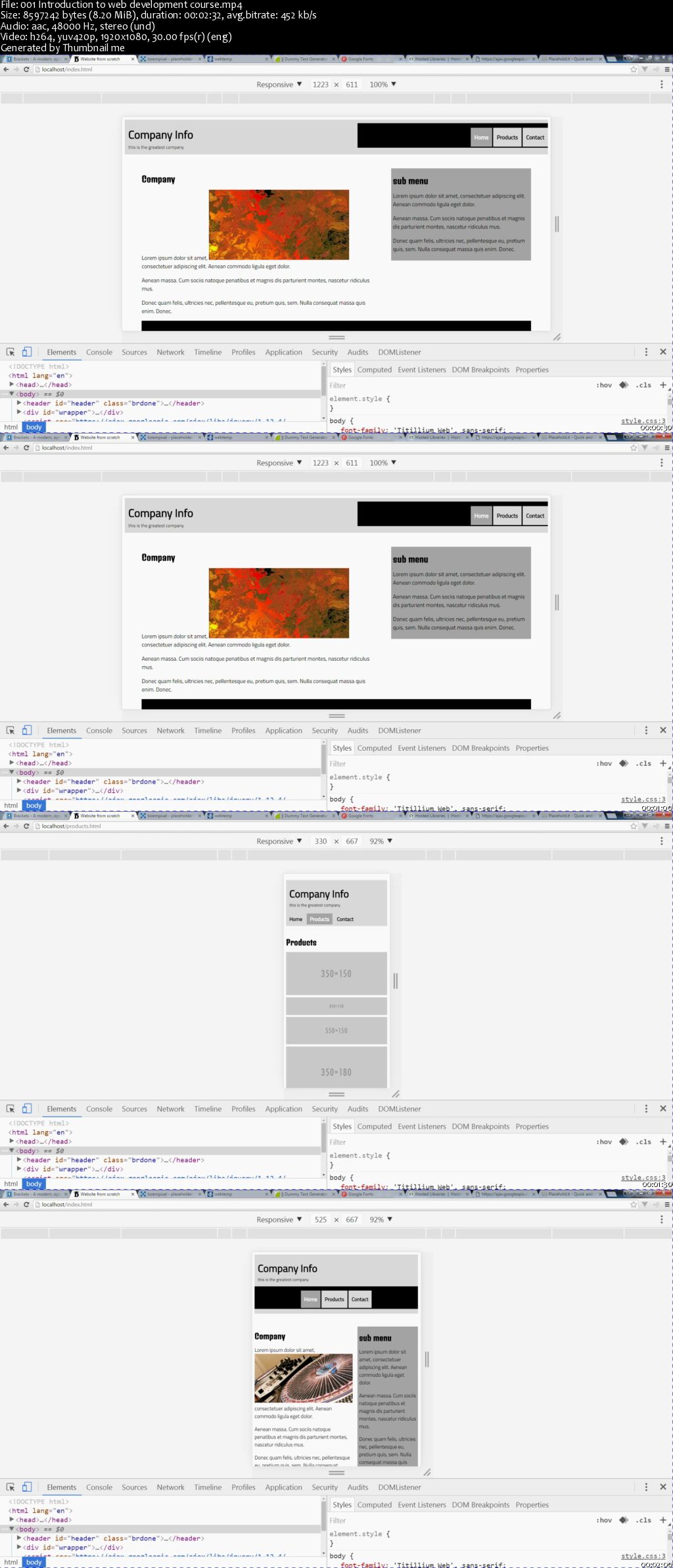Toggle .cls in the 00:02:00 frame
This screenshot has height=1568, width=673.
643,1520
